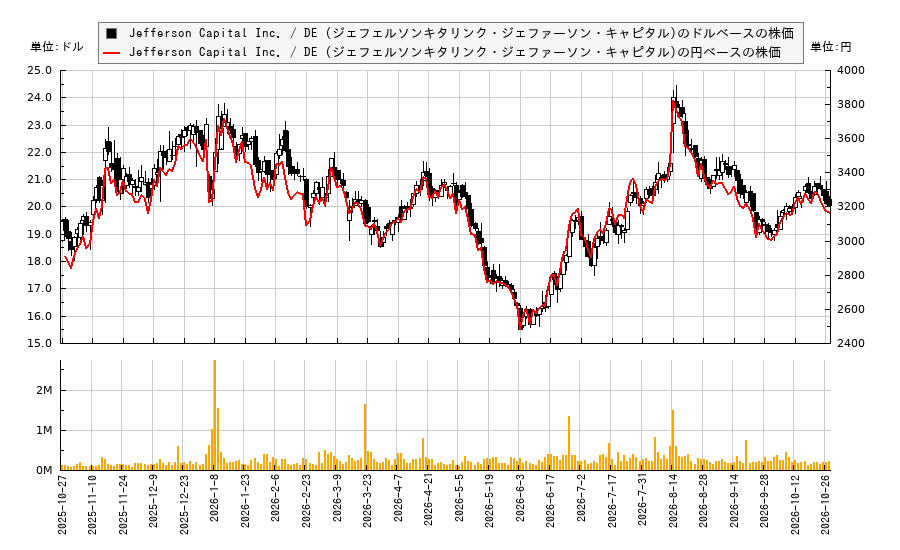This screenshot has width=900, height=550.
Task: Click the 15.0 left axis value
Action: tap(40, 343)
